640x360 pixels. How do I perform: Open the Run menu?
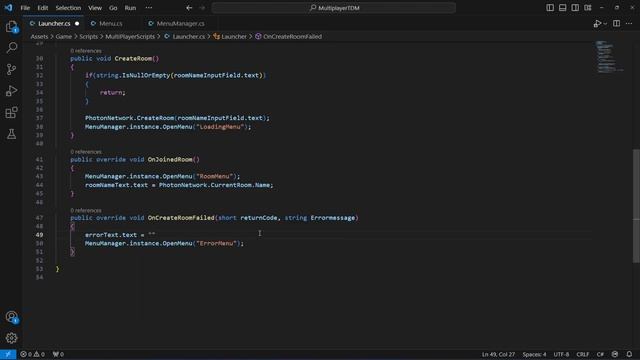130,8
